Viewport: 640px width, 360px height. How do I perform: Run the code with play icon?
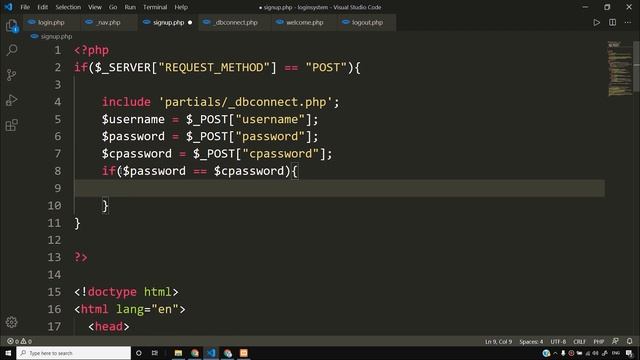(596, 22)
